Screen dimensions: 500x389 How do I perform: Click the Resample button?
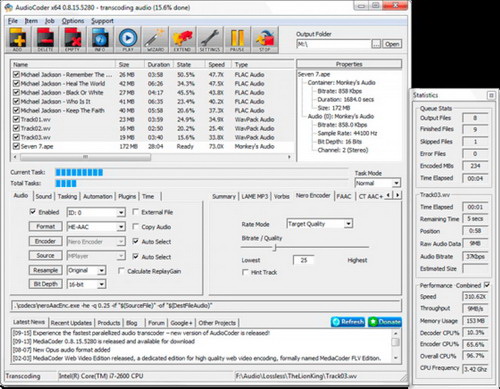pyautogui.click(x=45, y=270)
